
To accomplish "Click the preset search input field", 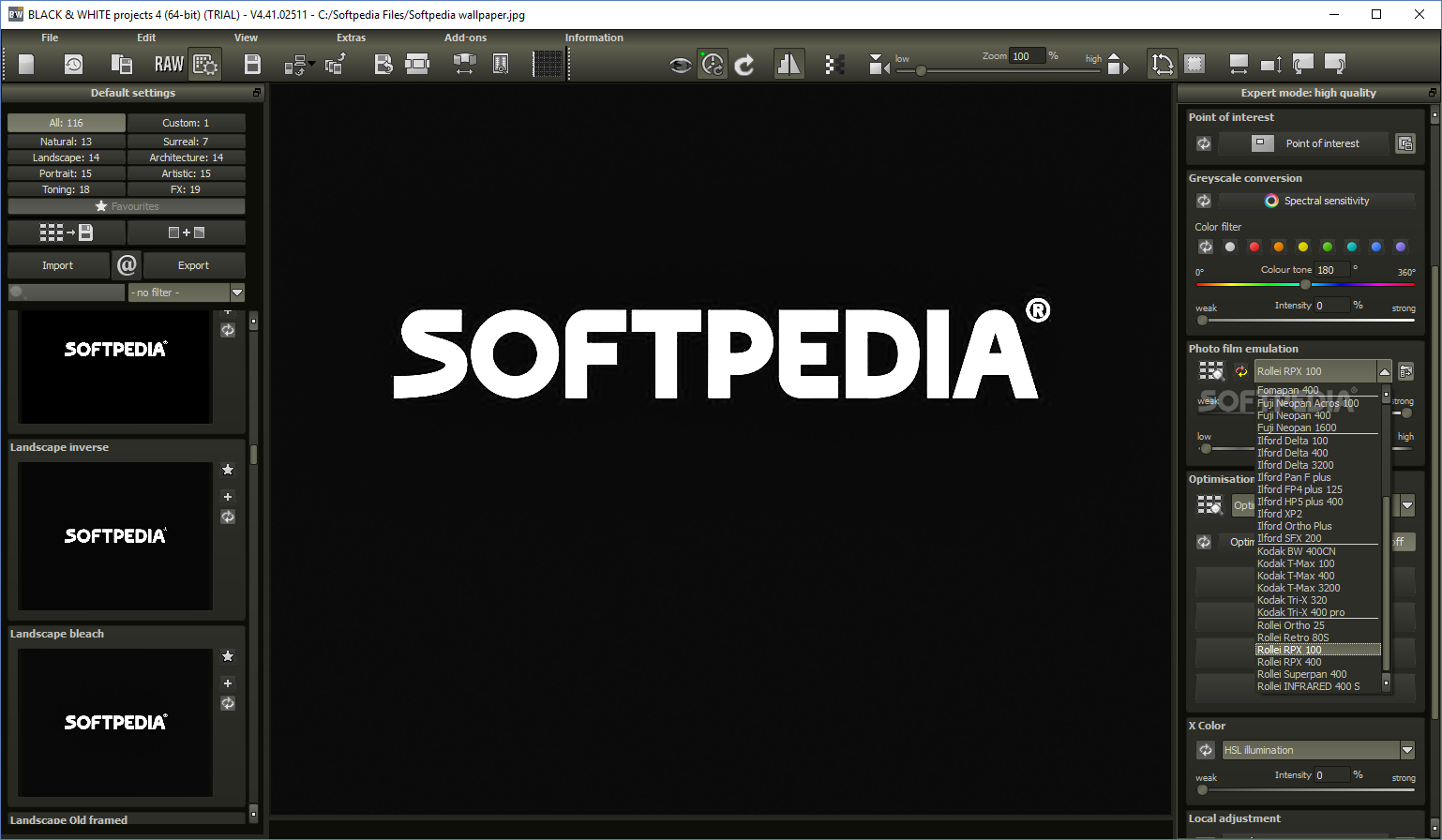I will (67, 292).
